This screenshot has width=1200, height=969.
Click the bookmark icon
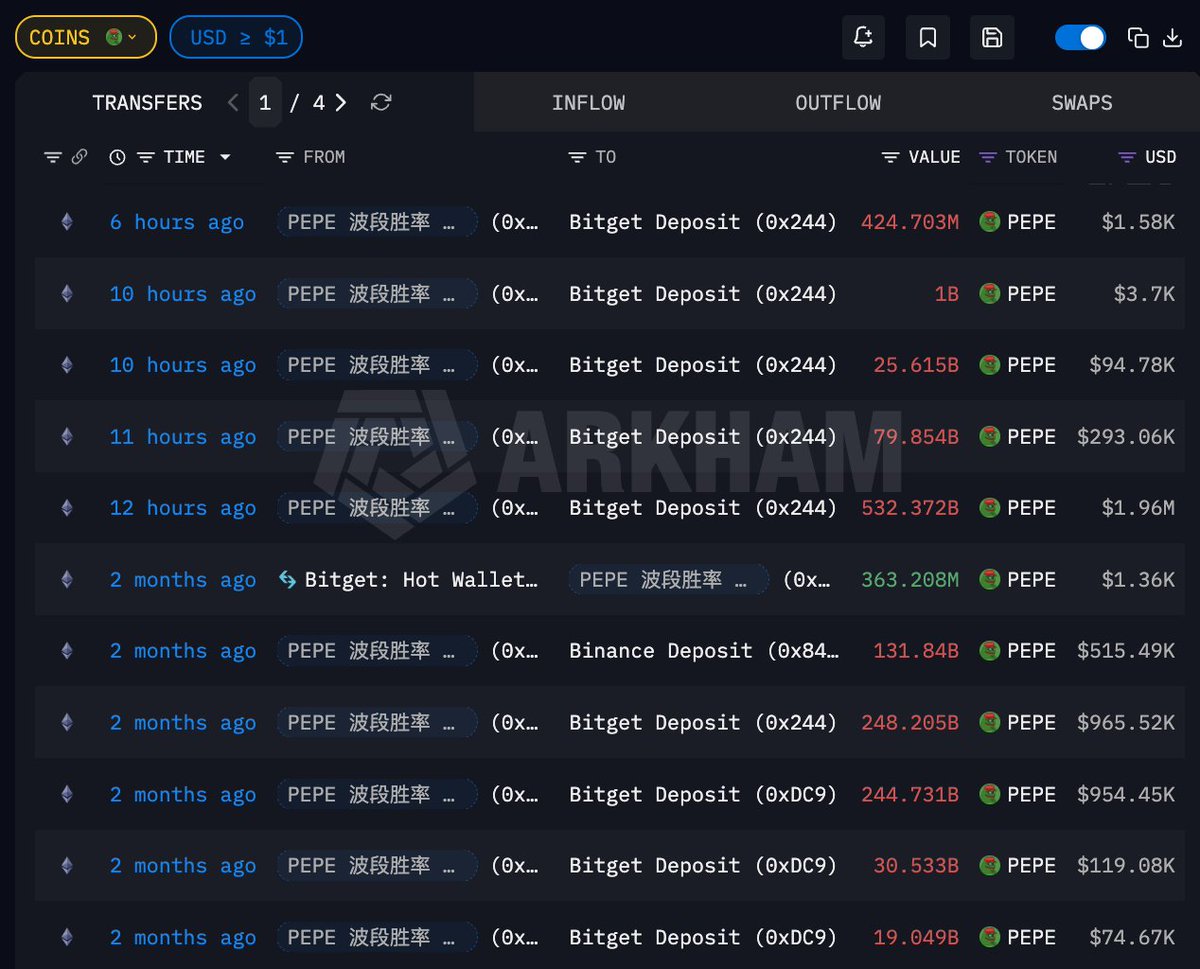pyautogui.click(x=927, y=38)
